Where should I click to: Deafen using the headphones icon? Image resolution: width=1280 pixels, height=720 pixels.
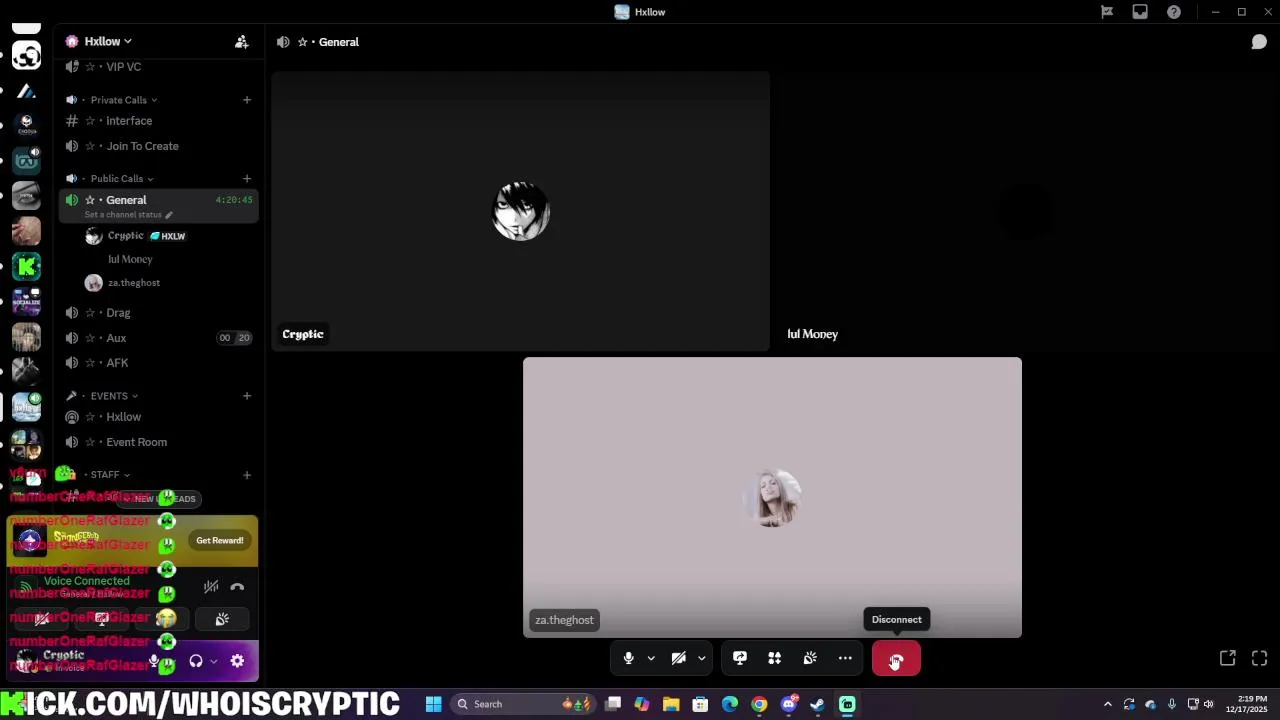[x=196, y=661]
